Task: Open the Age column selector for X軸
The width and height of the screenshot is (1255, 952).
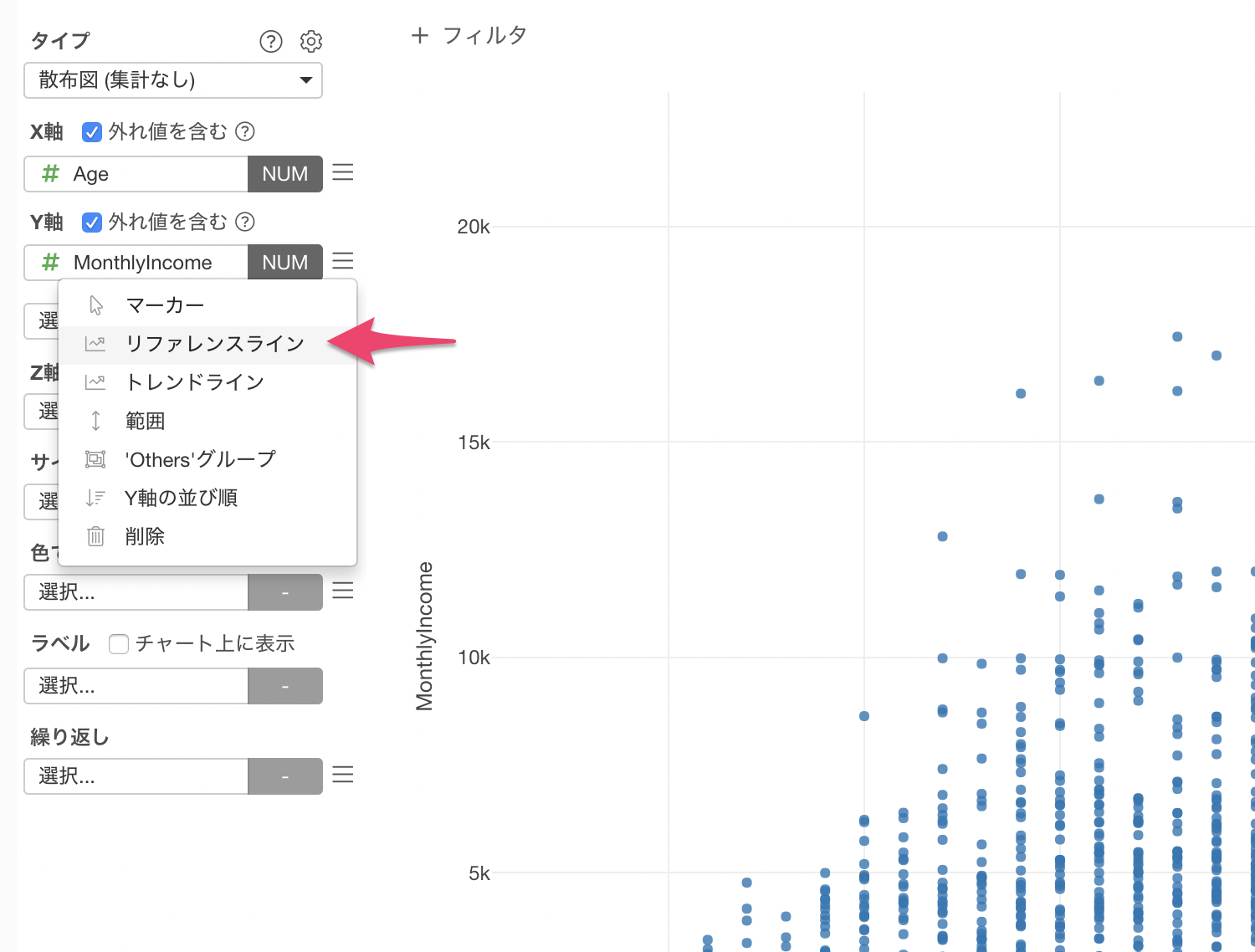Action: click(136, 174)
